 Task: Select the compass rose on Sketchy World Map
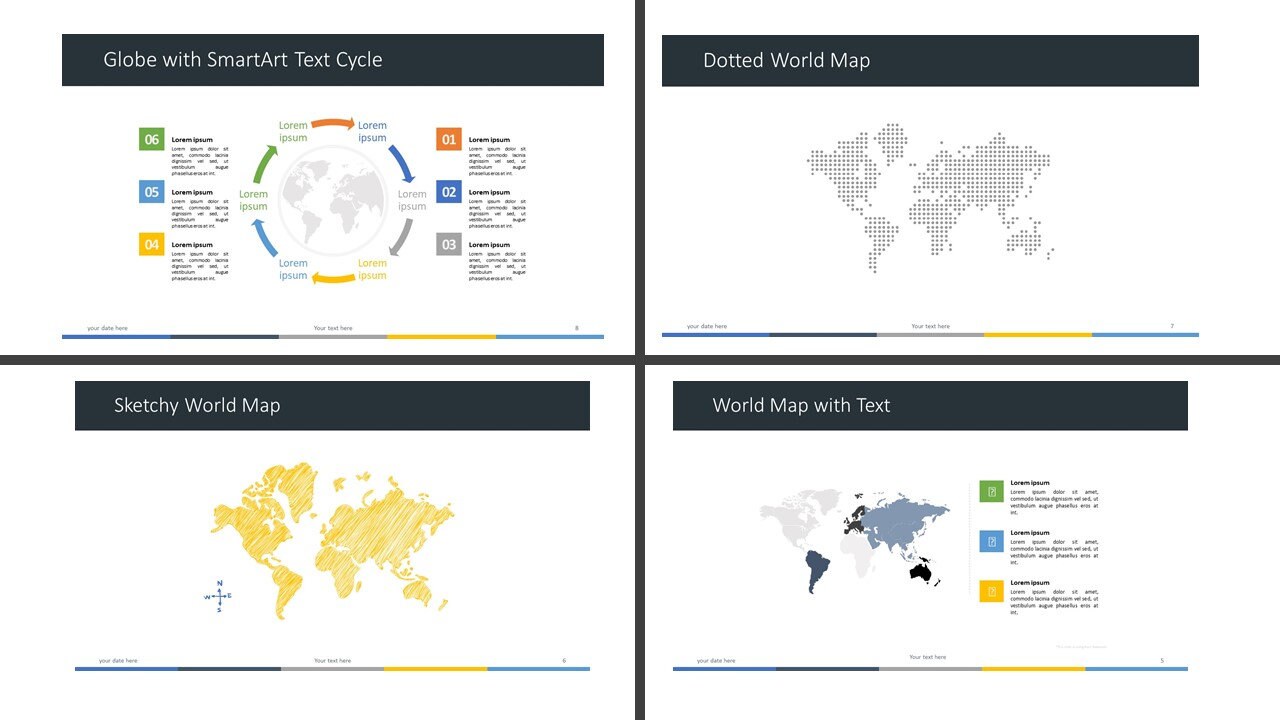pos(218,594)
